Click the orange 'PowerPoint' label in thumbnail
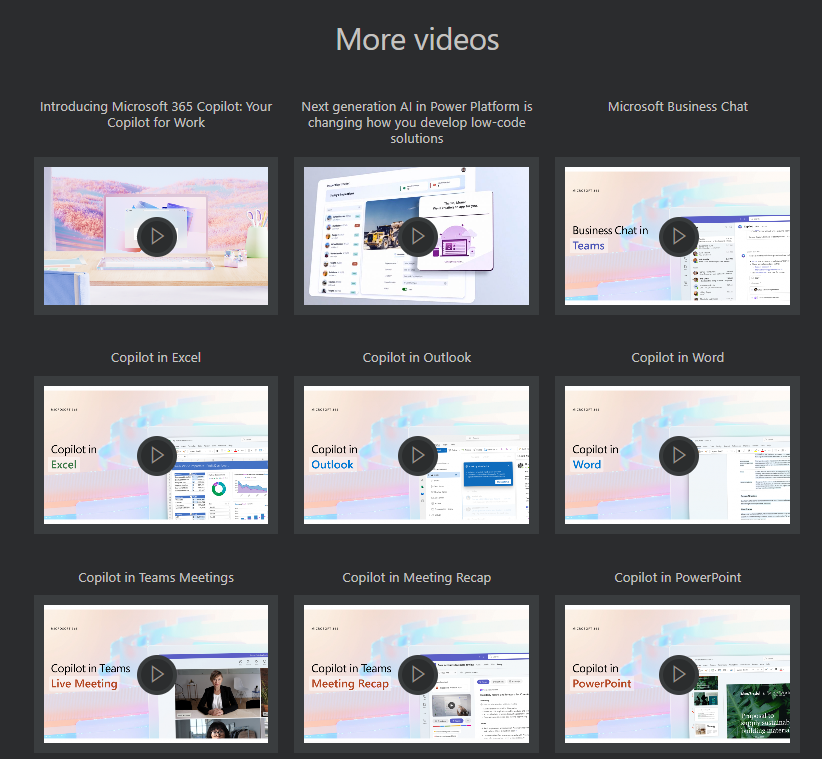 click(x=602, y=684)
